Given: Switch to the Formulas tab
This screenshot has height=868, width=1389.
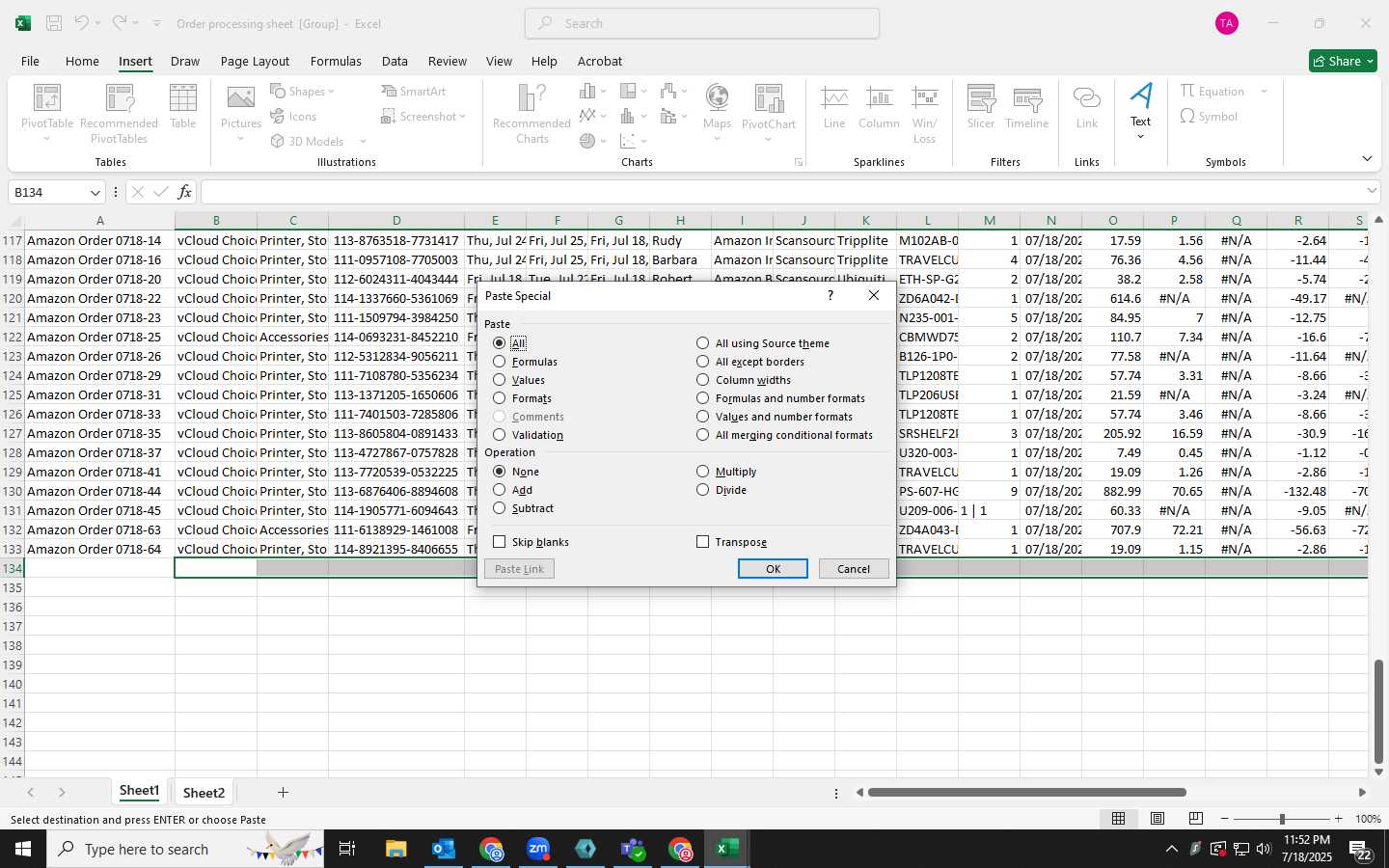Looking at the screenshot, I should 336,61.
